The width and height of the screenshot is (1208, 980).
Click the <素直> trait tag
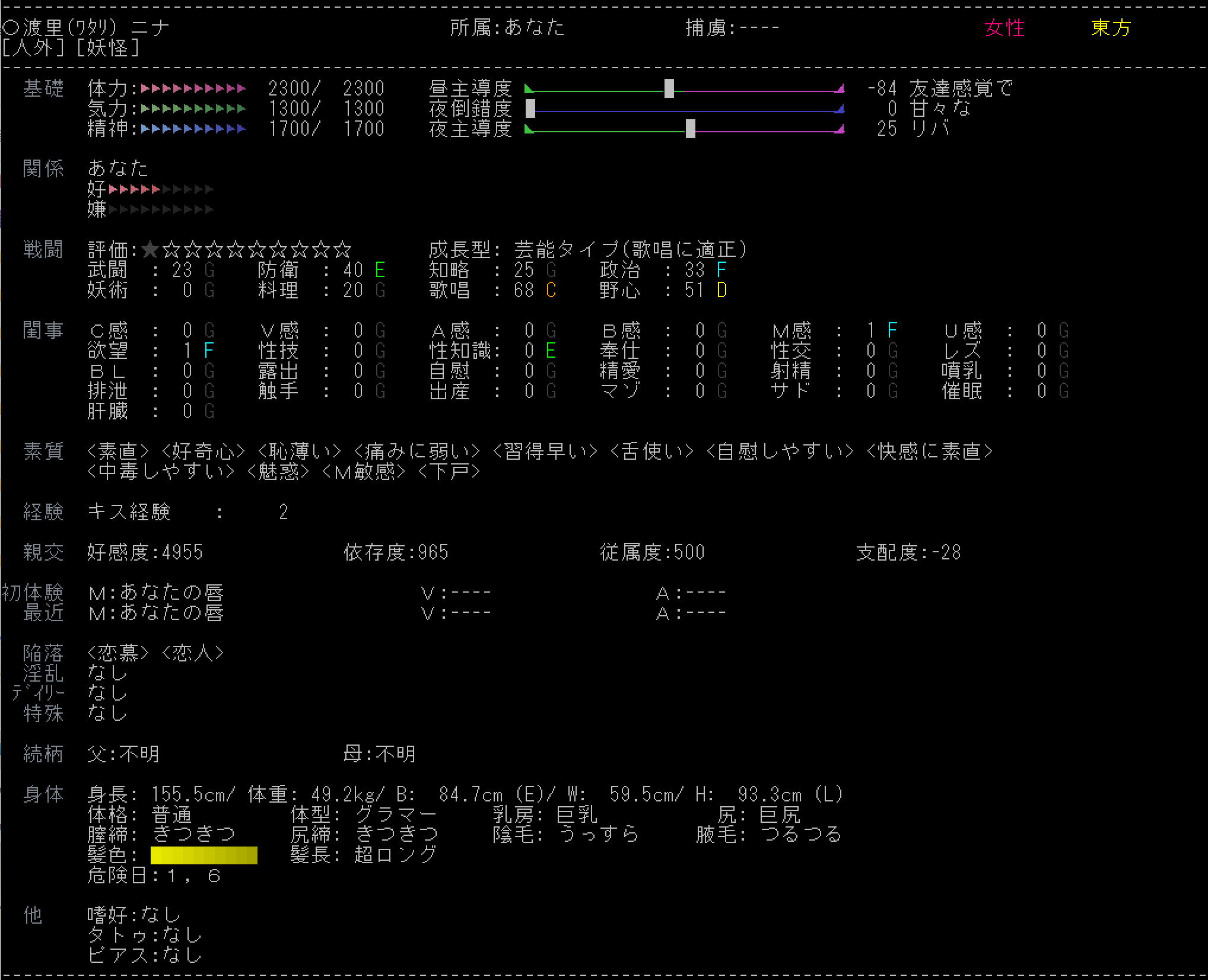tap(117, 451)
